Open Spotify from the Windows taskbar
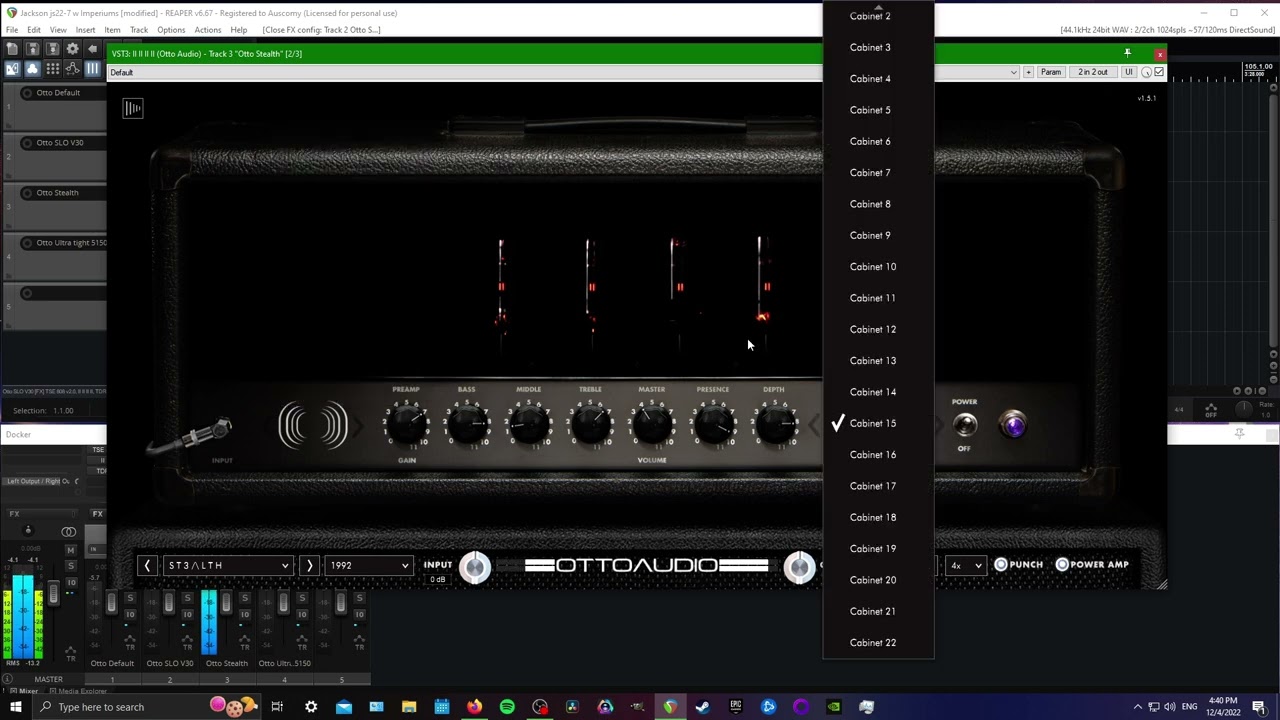Image resolution: width=1280 pixels, height=720 pixels. point(507,707)
